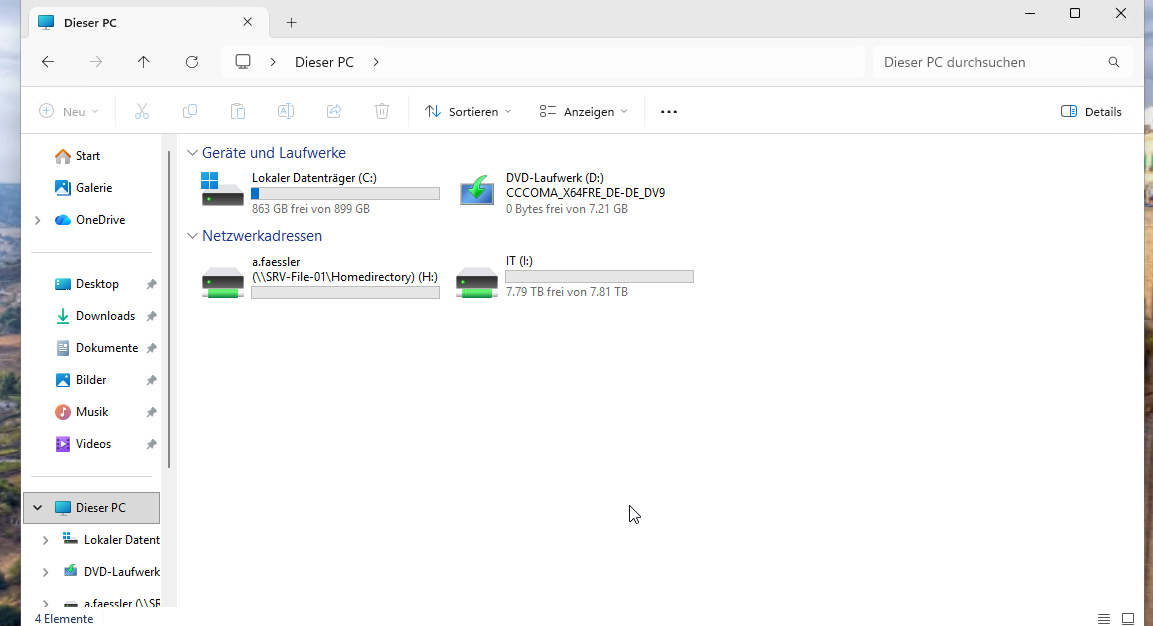
Task: Collapse the Geräte und Laufwerke group
Action: pyautogui.click(x=192, y=153)
